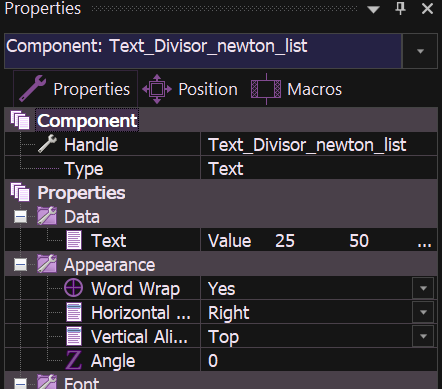Select the Text property label

(109, 240)
